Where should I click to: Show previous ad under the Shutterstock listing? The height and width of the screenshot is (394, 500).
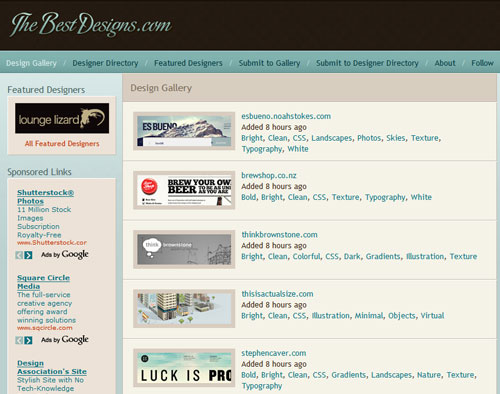(19, 255)
